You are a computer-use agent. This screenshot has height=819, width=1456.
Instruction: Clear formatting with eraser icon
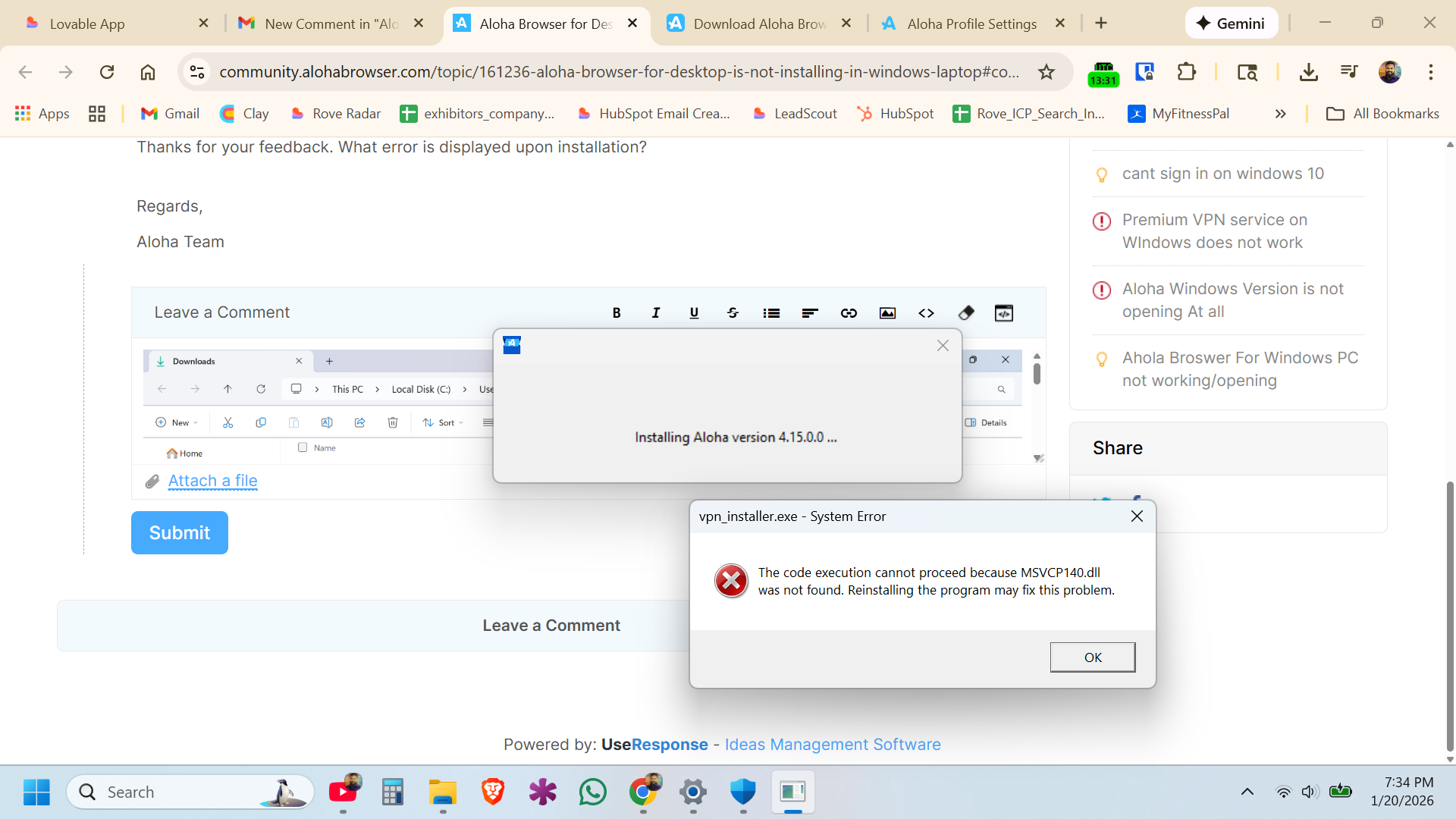click(965, 313)
